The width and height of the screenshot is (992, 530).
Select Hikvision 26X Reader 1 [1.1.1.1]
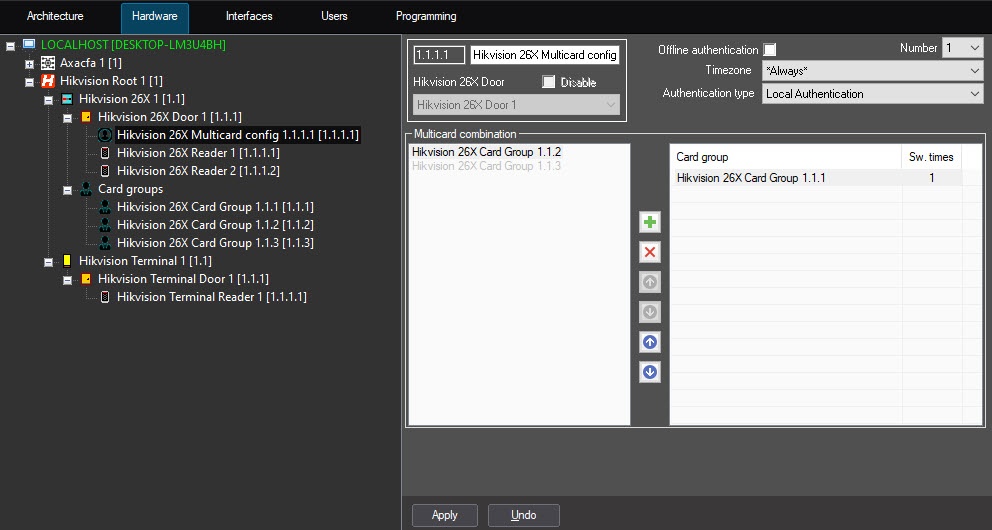198,152
